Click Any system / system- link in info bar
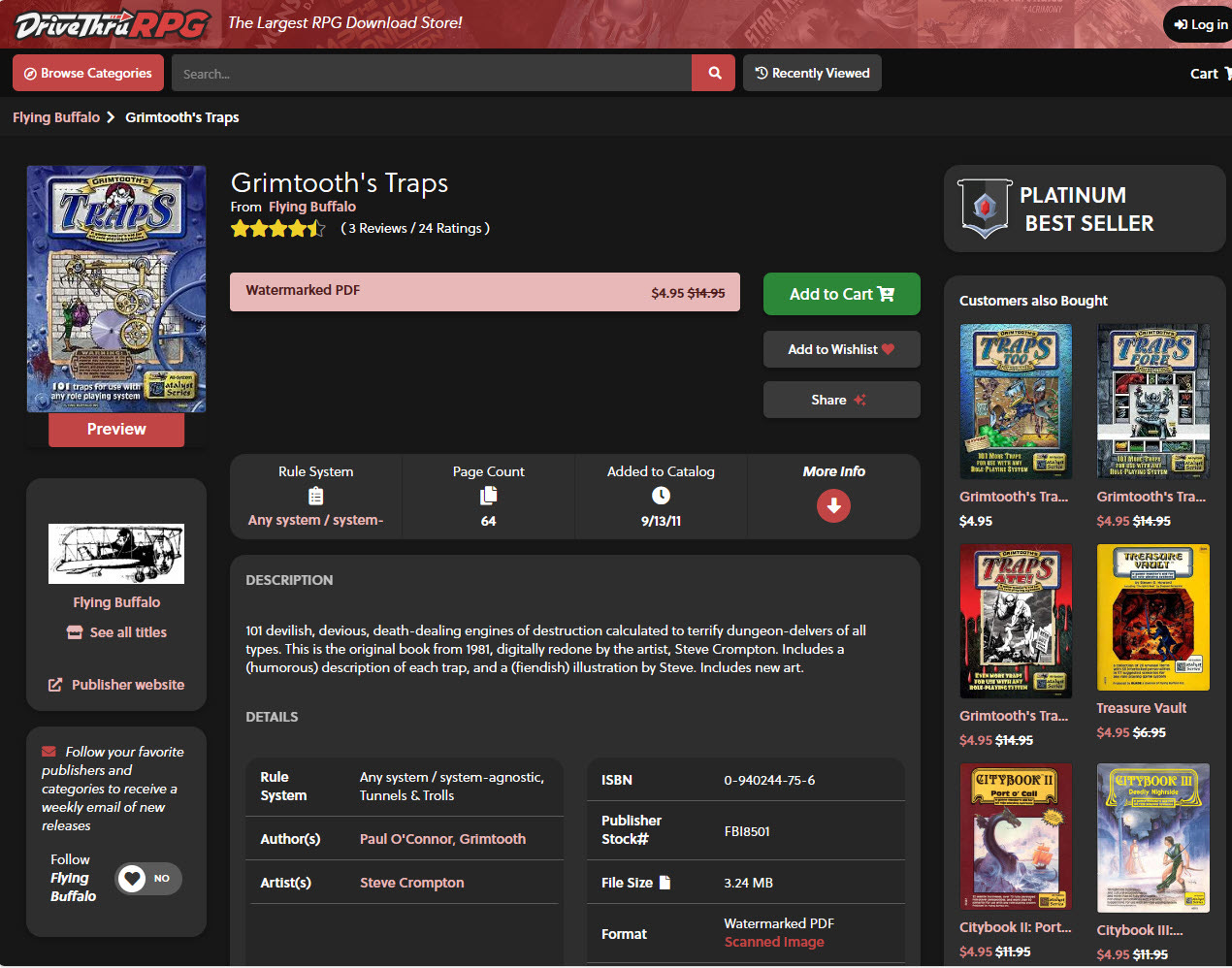 coord(315,520)
